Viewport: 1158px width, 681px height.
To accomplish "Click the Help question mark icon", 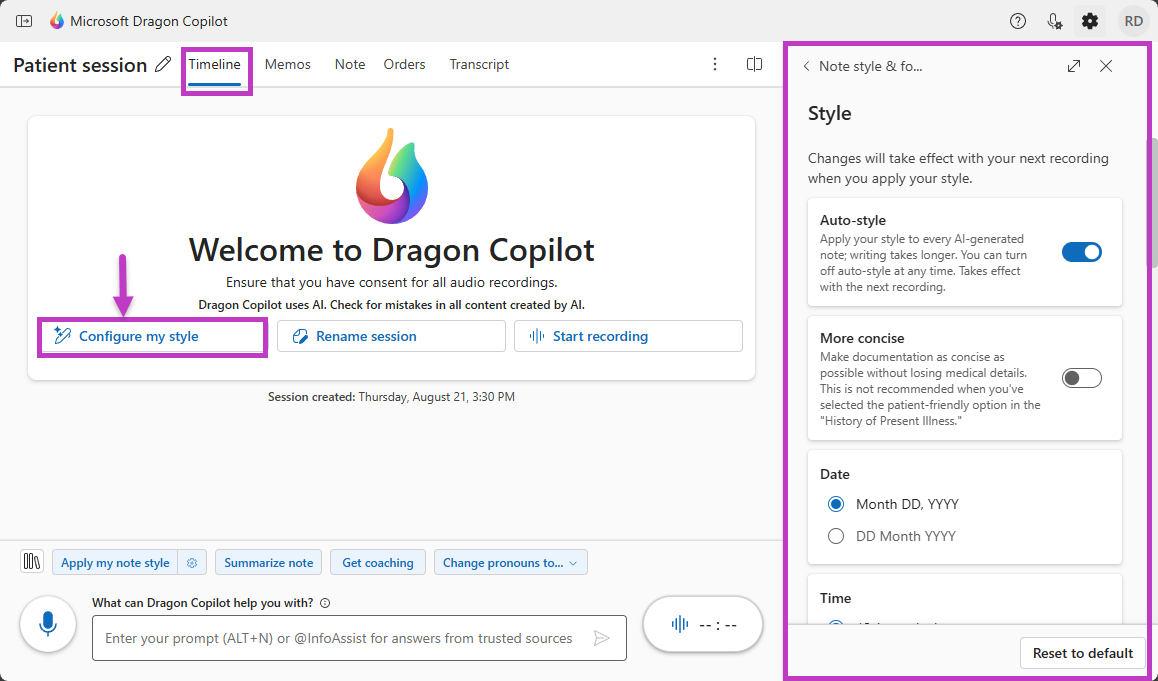I will pos(1017,20).
